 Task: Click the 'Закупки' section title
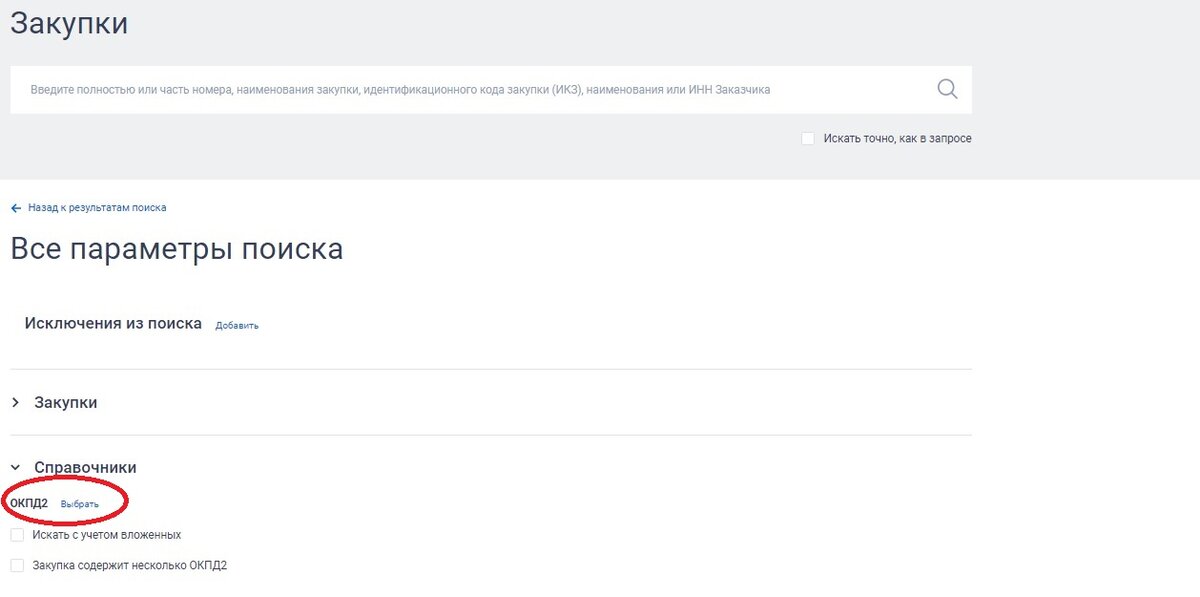coord(66,402)
